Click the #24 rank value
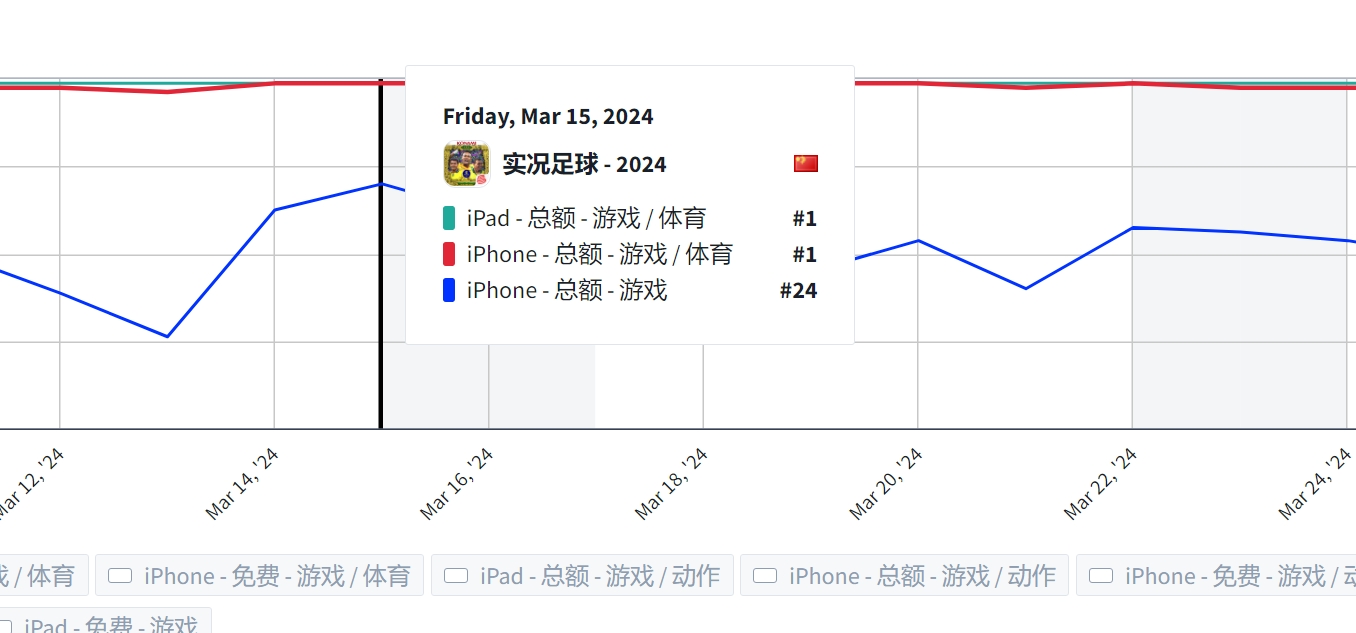Image resolution: width=1356 pixels, height=633 pixels. [798, 290]
